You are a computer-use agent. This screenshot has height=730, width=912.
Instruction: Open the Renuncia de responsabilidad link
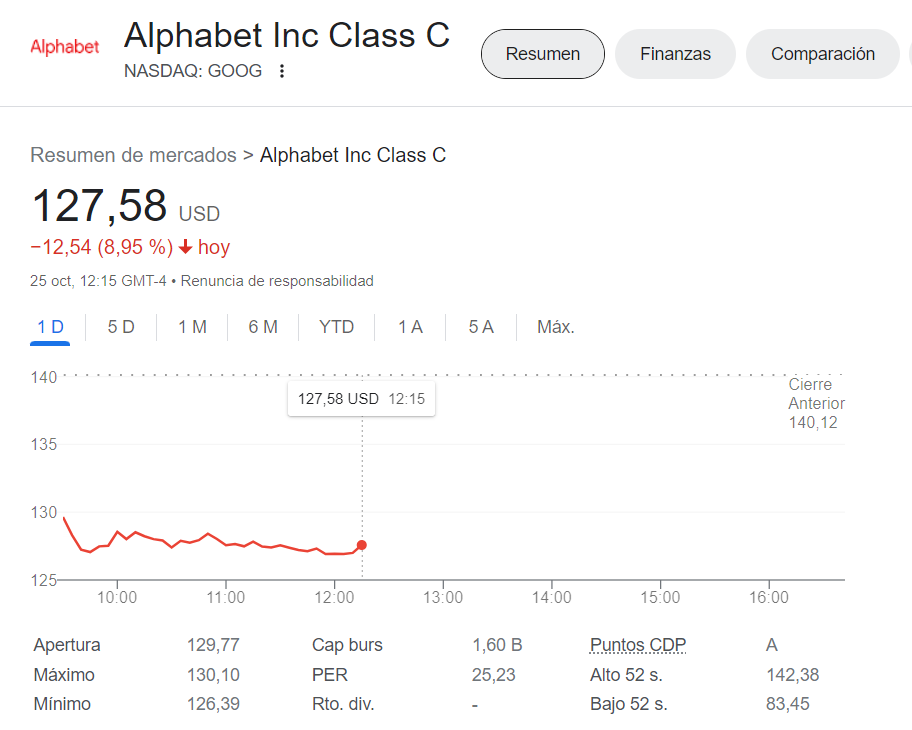pos(277,281)
